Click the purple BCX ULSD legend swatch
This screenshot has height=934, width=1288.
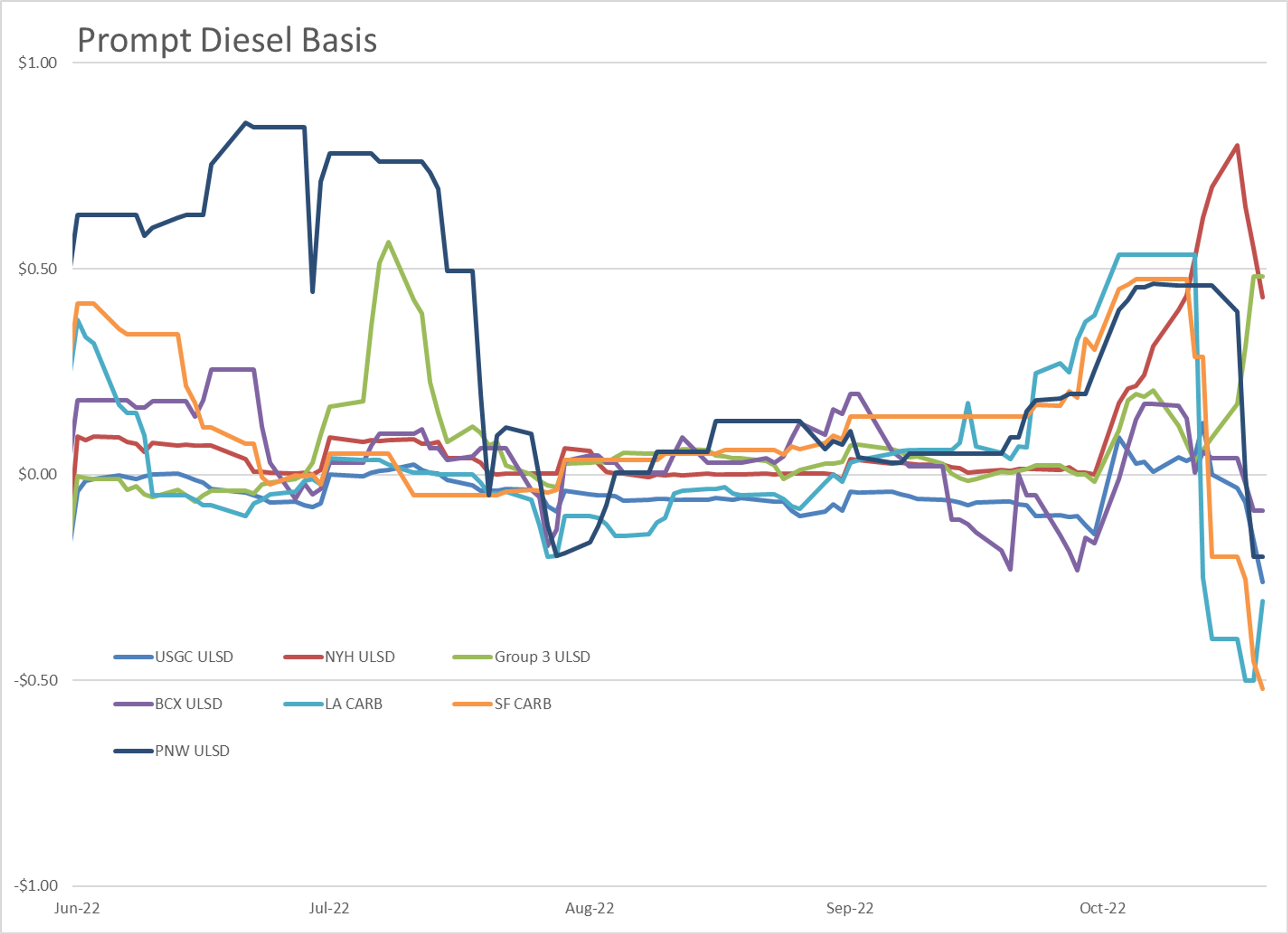pos(133,705)
